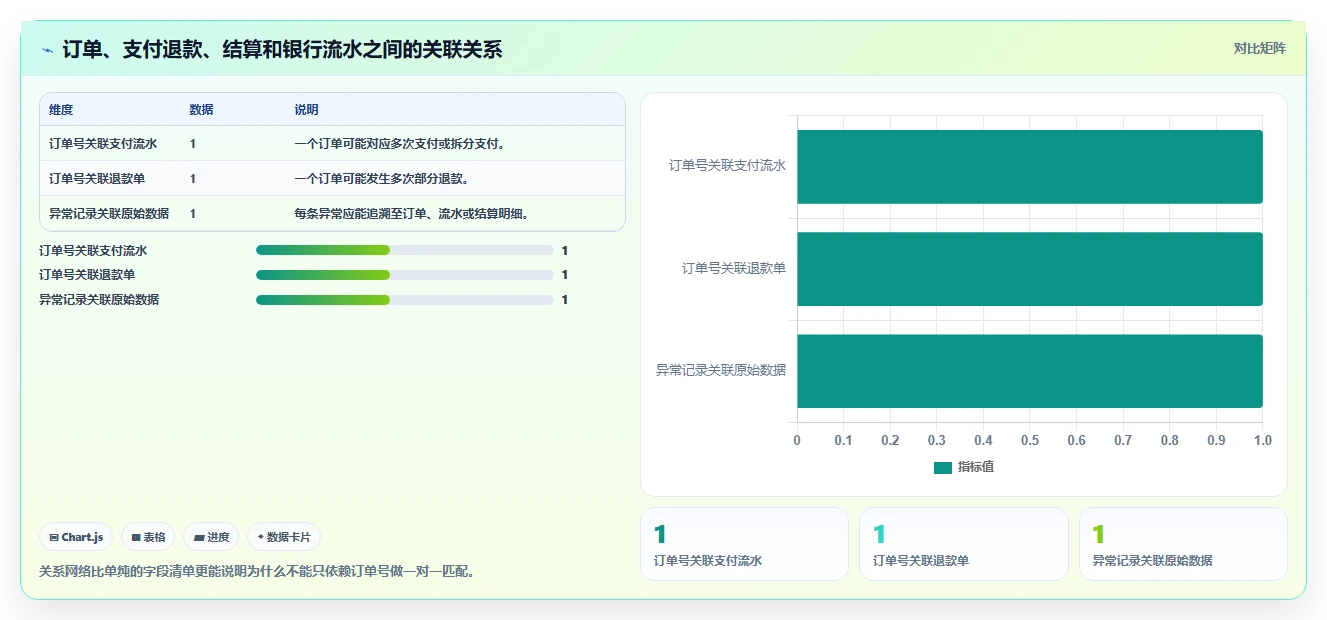Screen dimensions: 1327x620
Task: Click the 维度 column header
Action: click(61, 110)
